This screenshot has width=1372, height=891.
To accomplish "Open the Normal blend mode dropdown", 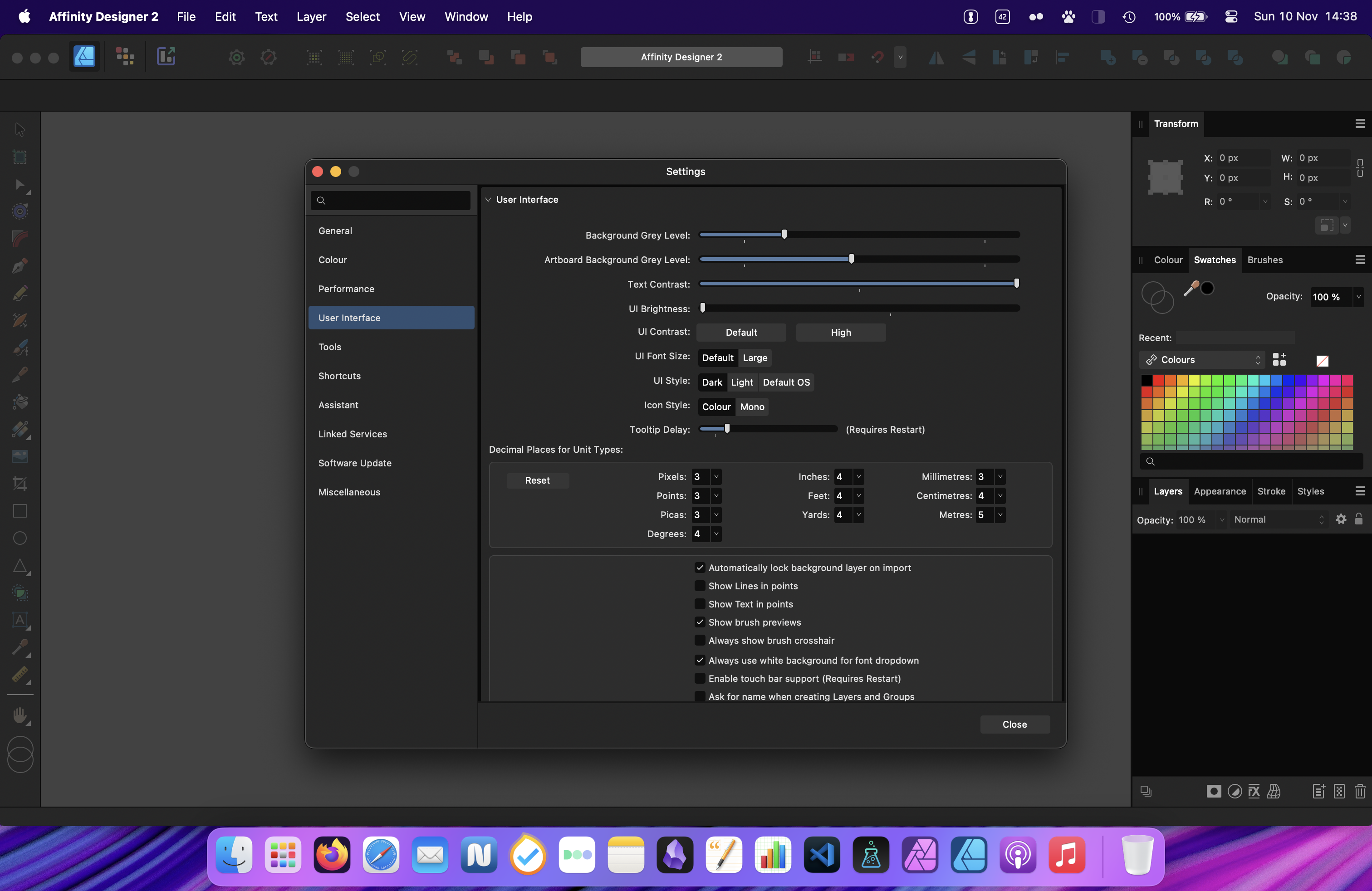I will point(1279,519).
